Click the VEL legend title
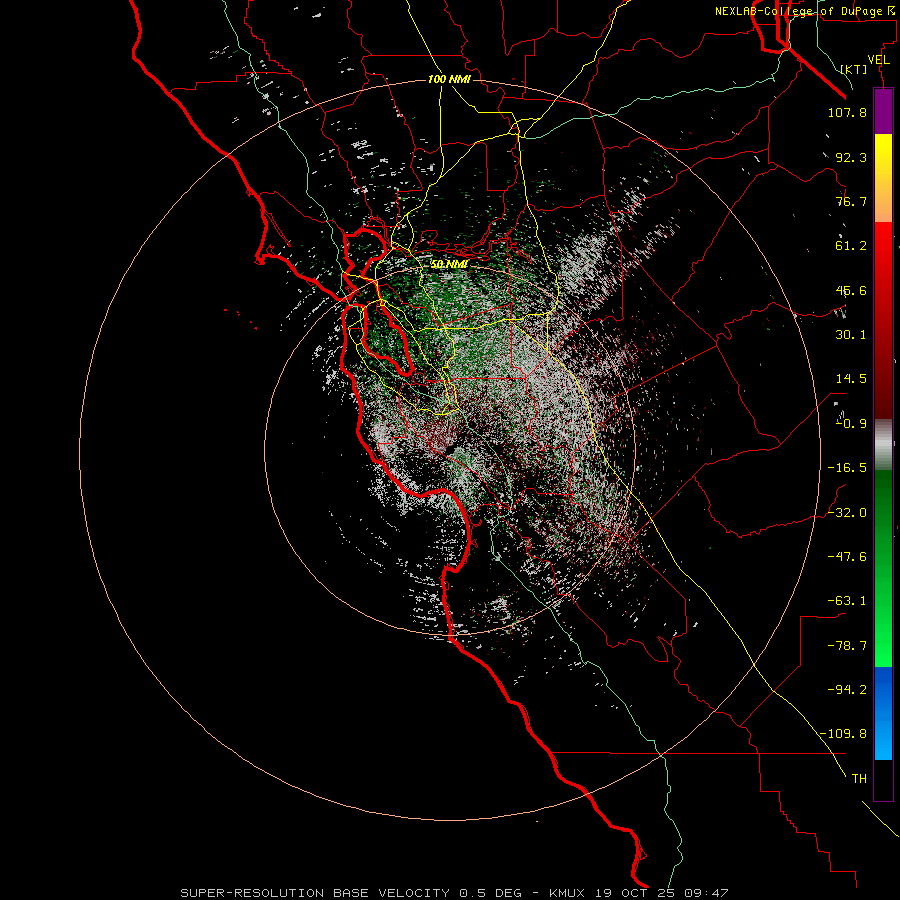900x900 pixels. click(878, 60)
